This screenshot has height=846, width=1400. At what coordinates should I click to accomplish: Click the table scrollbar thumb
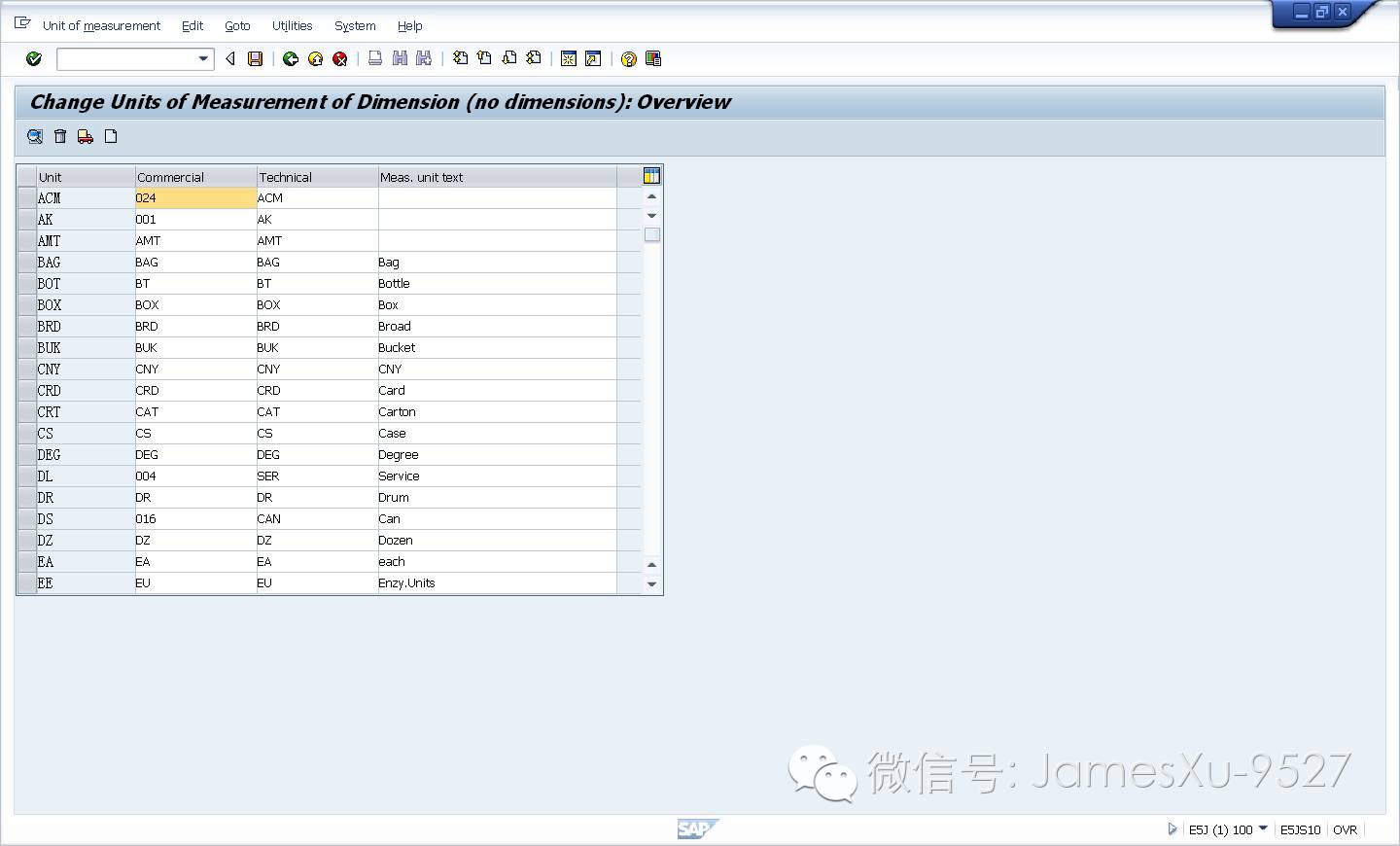652,234
